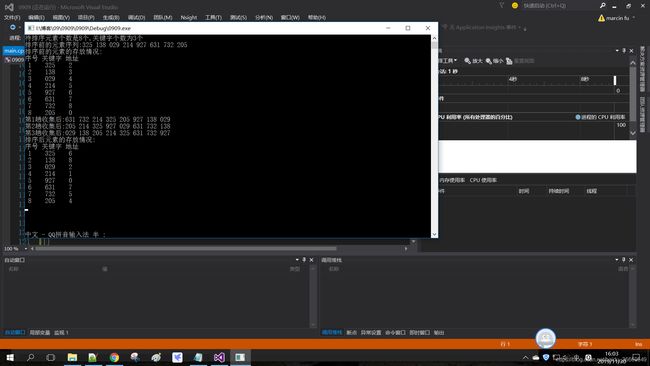Open the select tools dropdown in Diagnostics panel
This screenshot has width=650, height=366.
[x=448, y=61]
